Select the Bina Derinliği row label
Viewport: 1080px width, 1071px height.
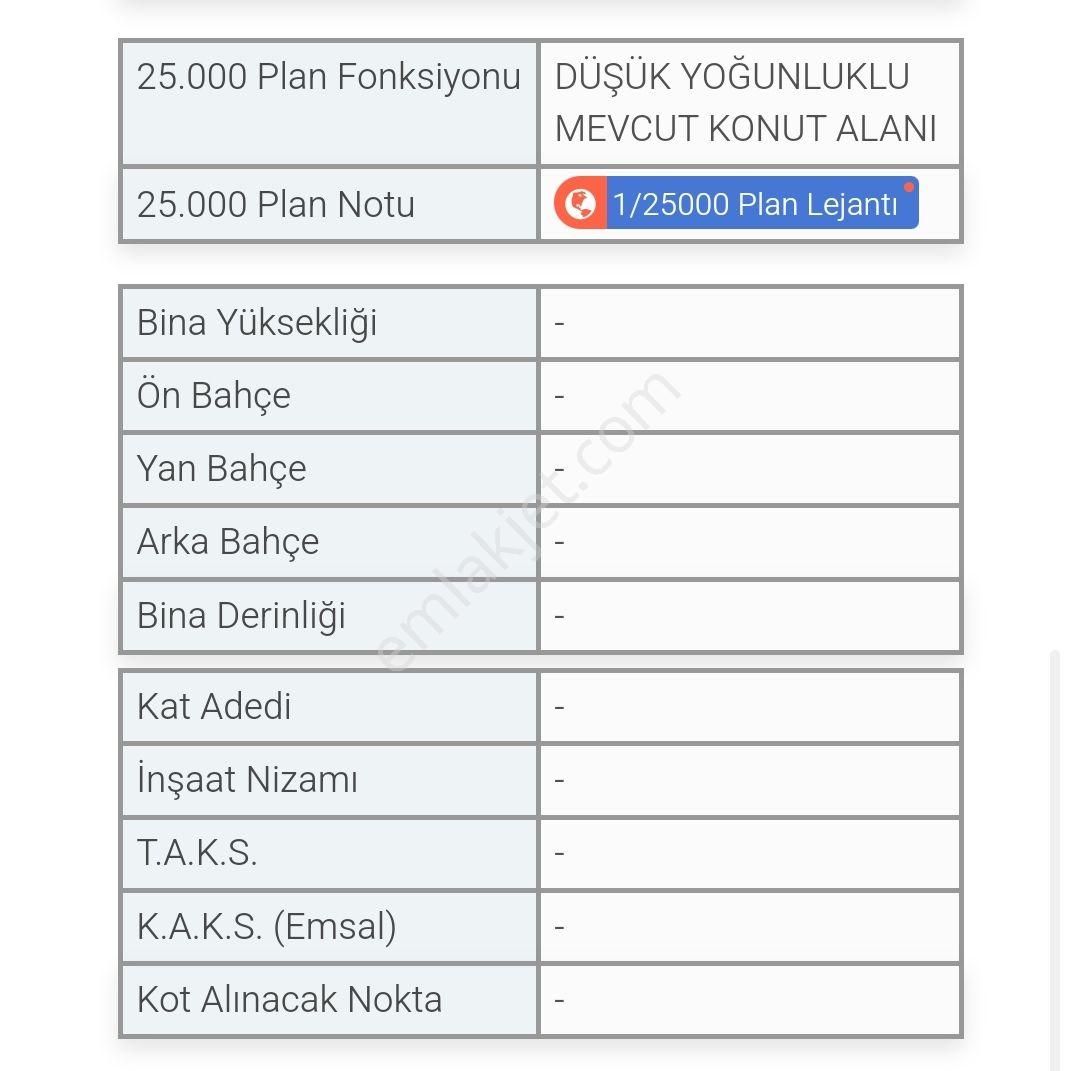[240, 616]
